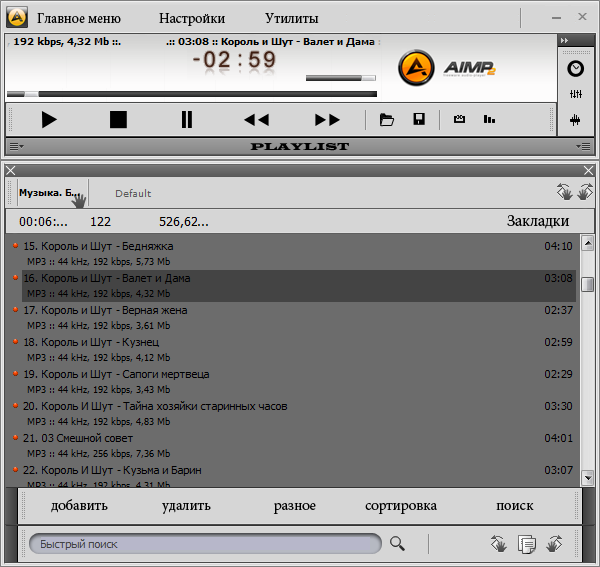Image resolution: width=600 pixels, height=567 pixels.
Task: Open the Настройки menu
Action: (x=192, y=18)
